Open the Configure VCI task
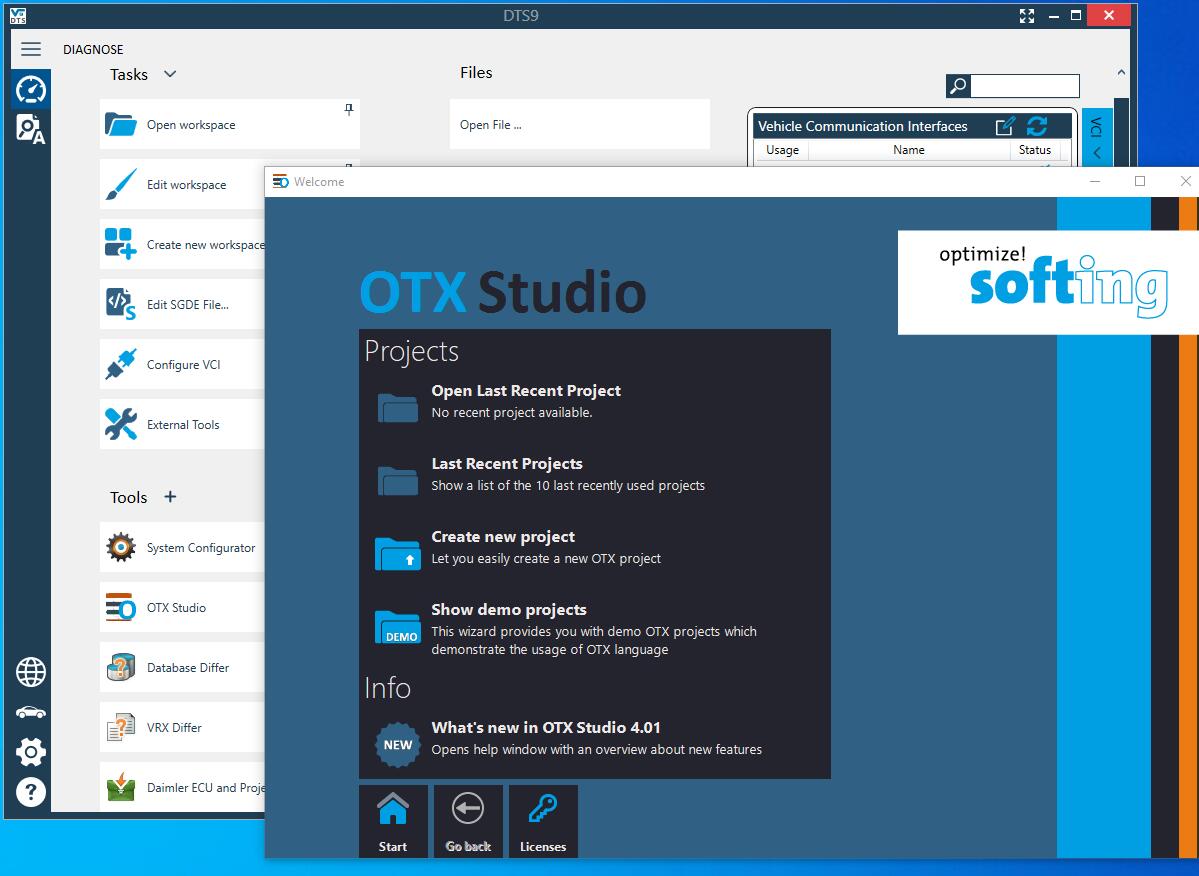This screenshot has width=1199, height=876. pyautogui.click(x=183, y=365)
